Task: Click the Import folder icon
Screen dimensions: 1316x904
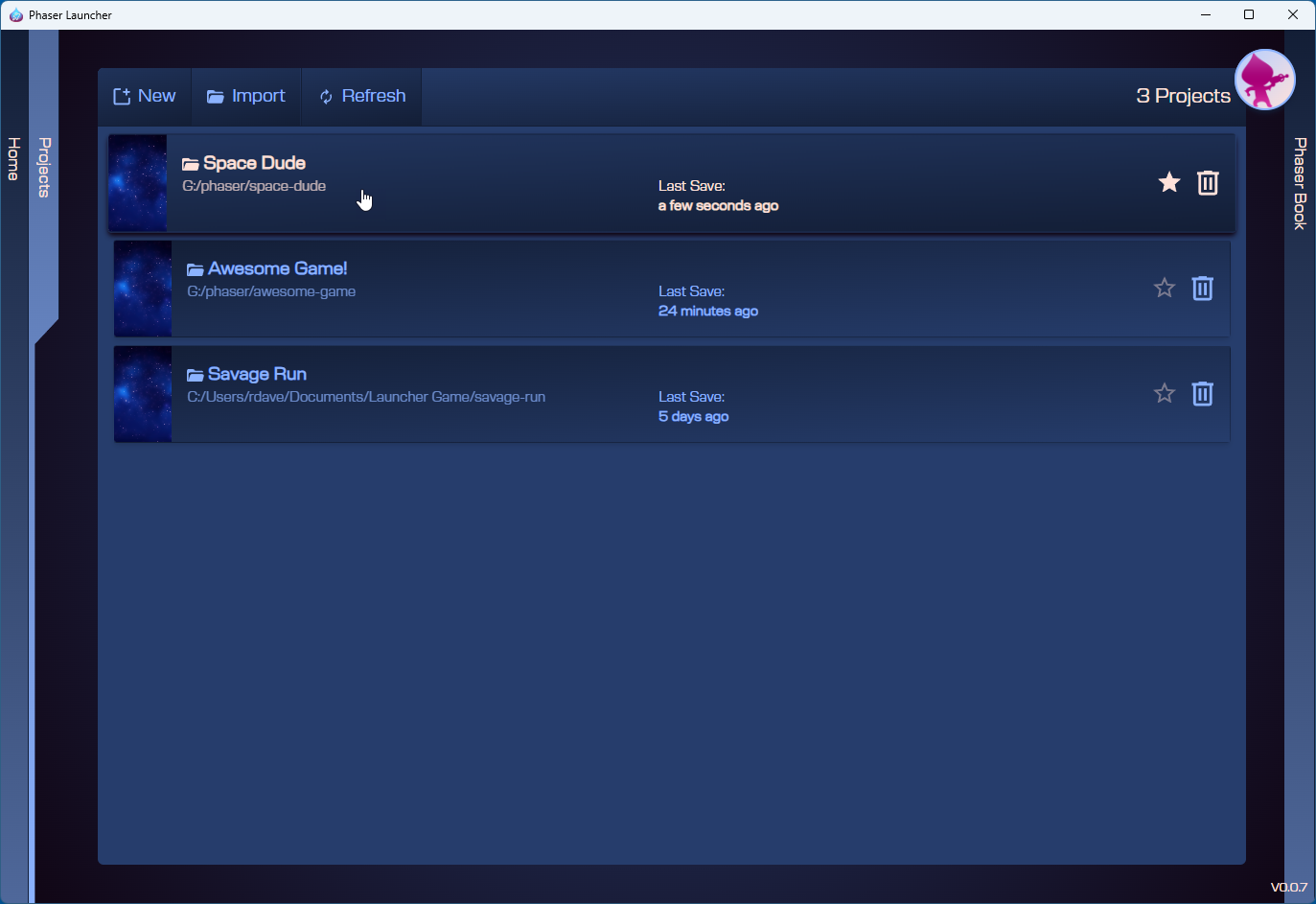Action: coord(214,96)
